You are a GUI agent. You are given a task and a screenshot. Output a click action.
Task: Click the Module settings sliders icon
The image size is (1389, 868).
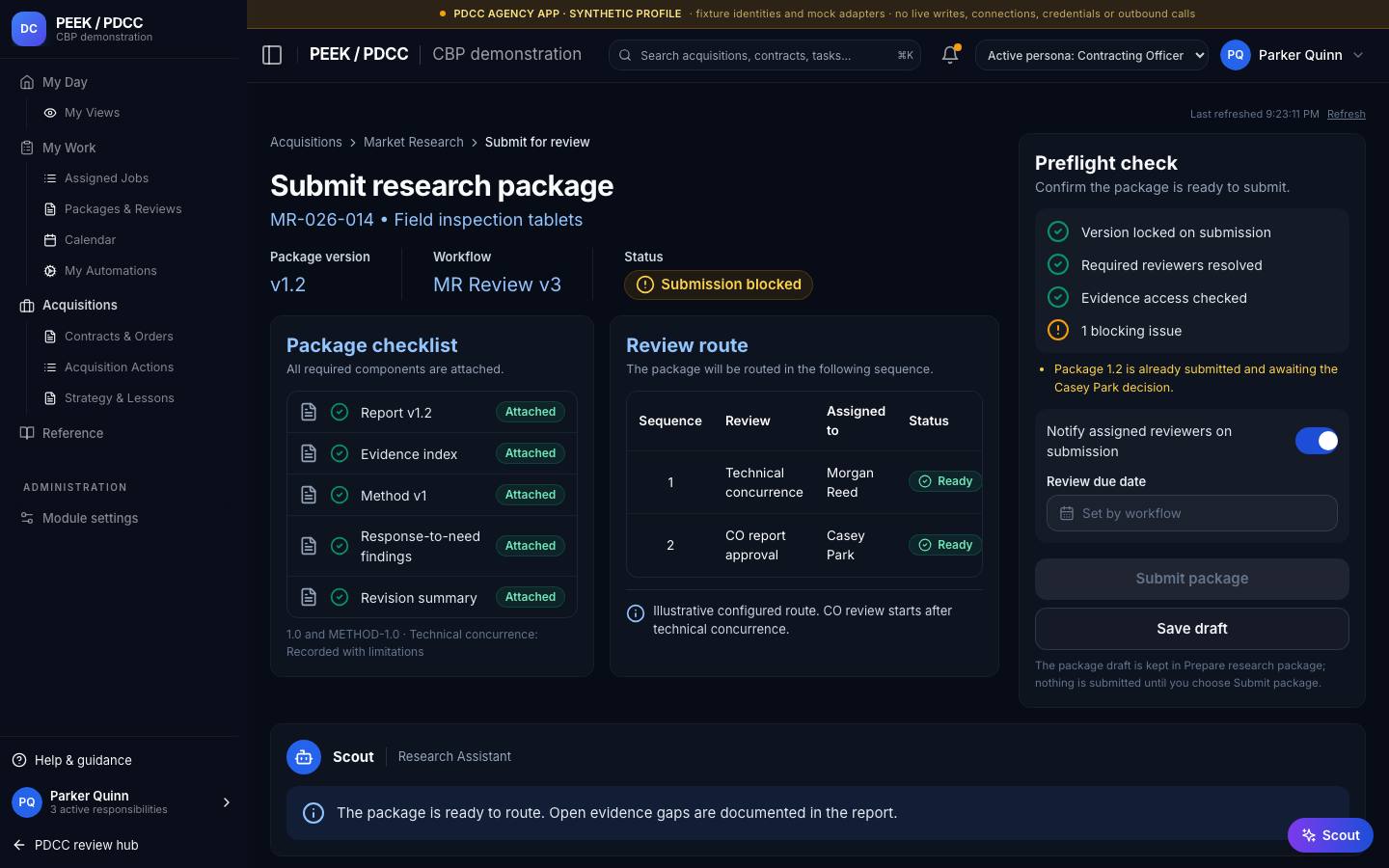[27, 518]
